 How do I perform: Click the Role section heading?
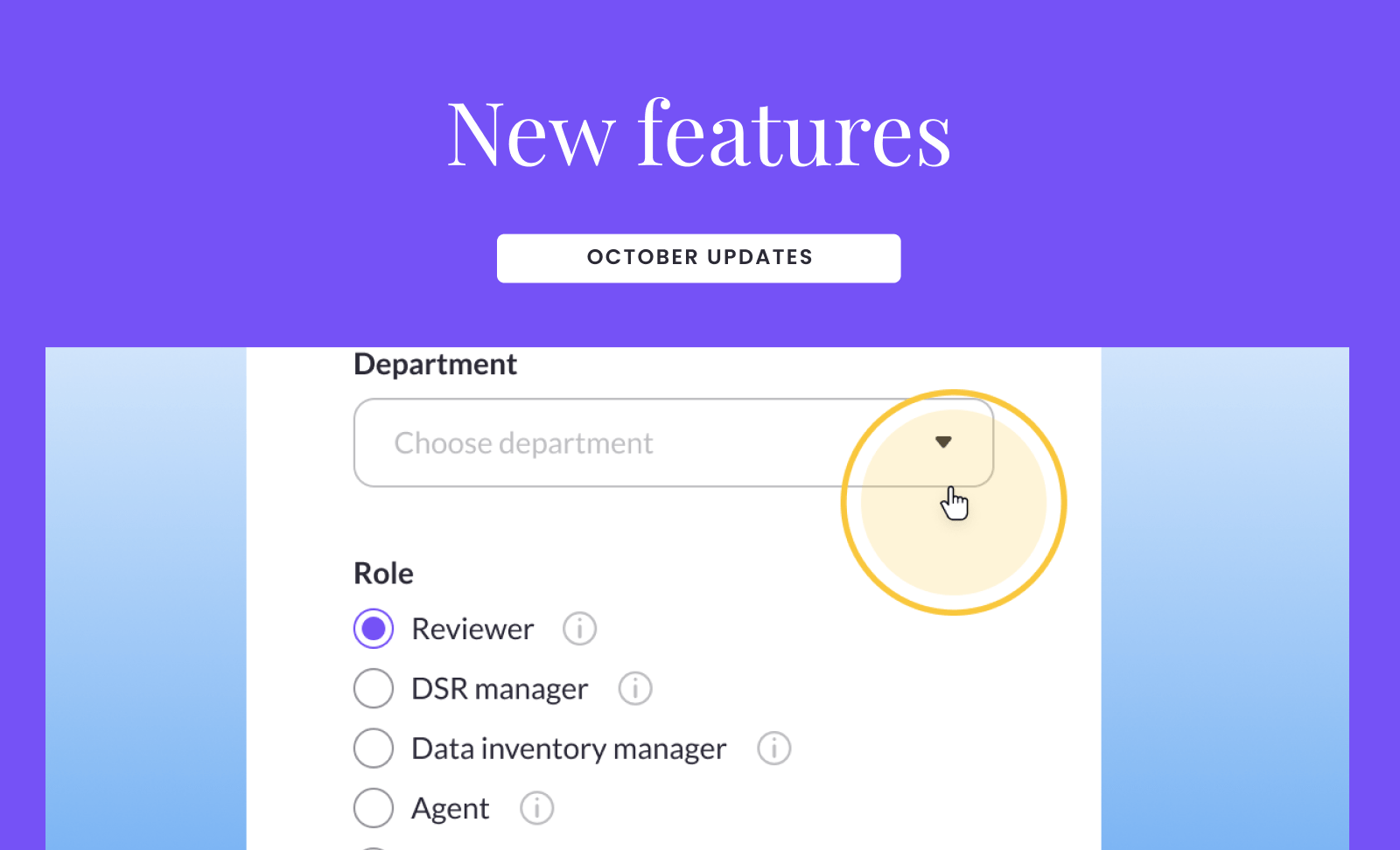[x=382, y=573]
